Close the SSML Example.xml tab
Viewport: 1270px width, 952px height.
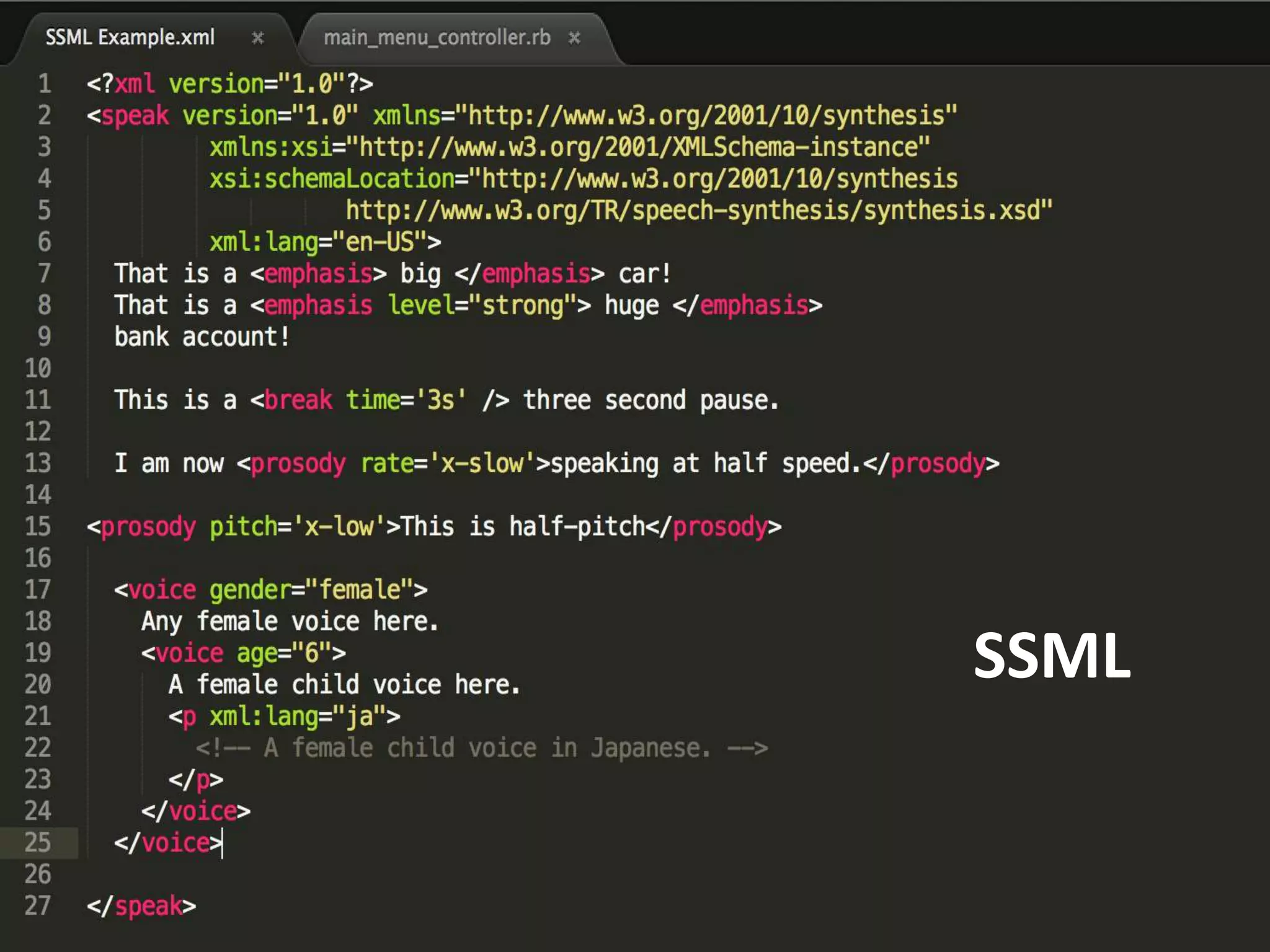pyautogui.click(x=258, y=38)
